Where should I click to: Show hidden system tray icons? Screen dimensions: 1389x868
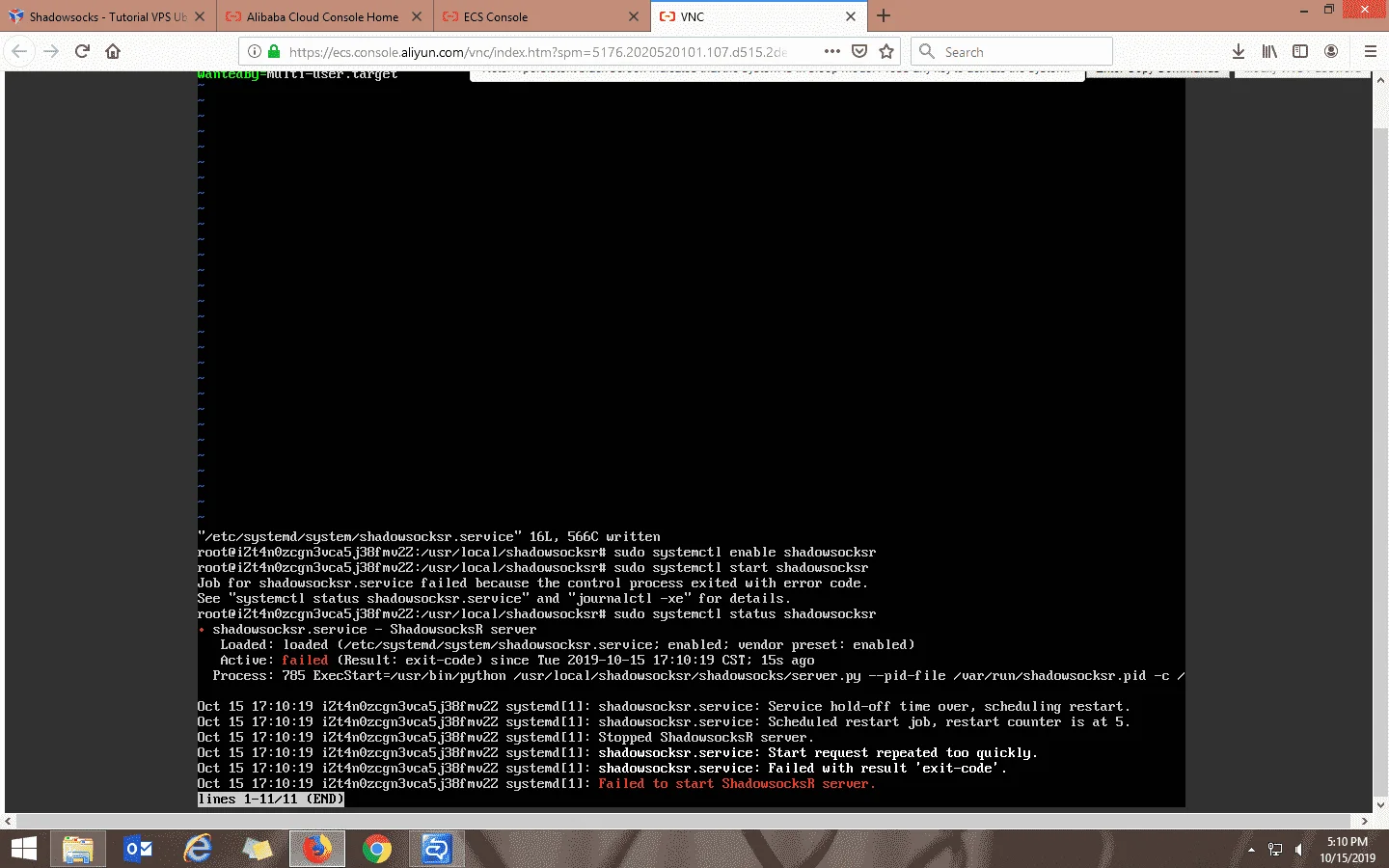[x=1251, y=850]
